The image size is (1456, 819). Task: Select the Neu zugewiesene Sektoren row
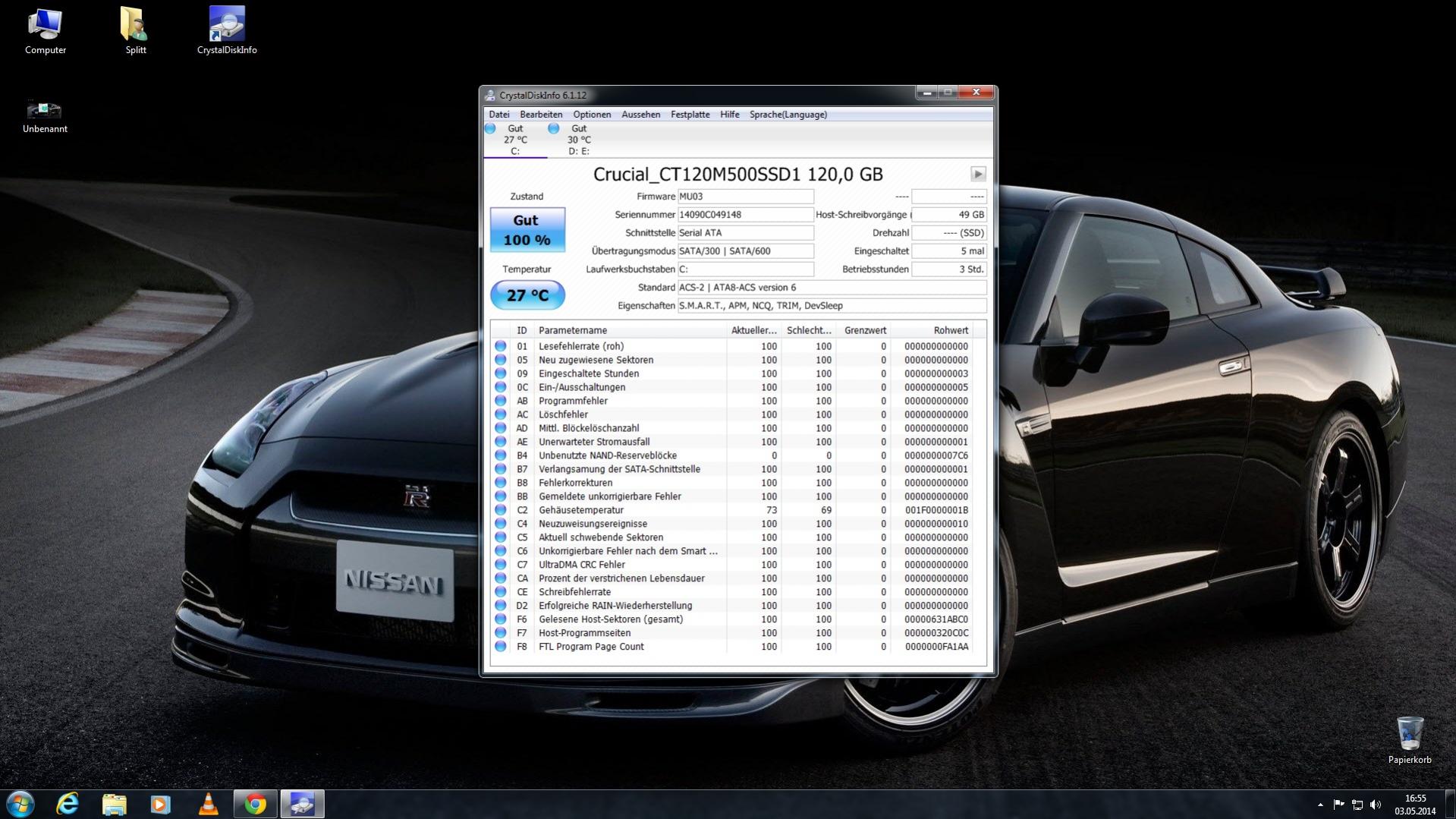coord(732,360)
